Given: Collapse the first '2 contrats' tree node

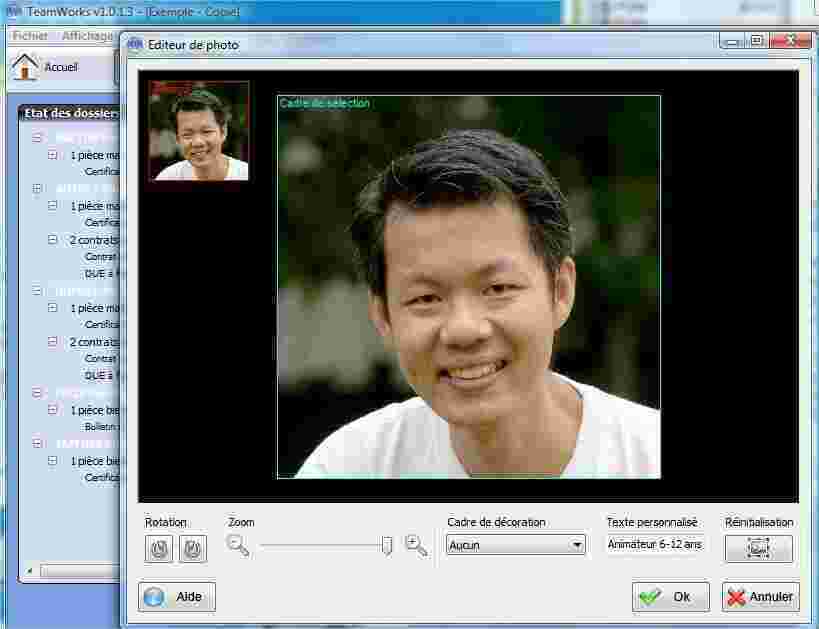Looking at the screenshot, I should click(x=53, y=240).
